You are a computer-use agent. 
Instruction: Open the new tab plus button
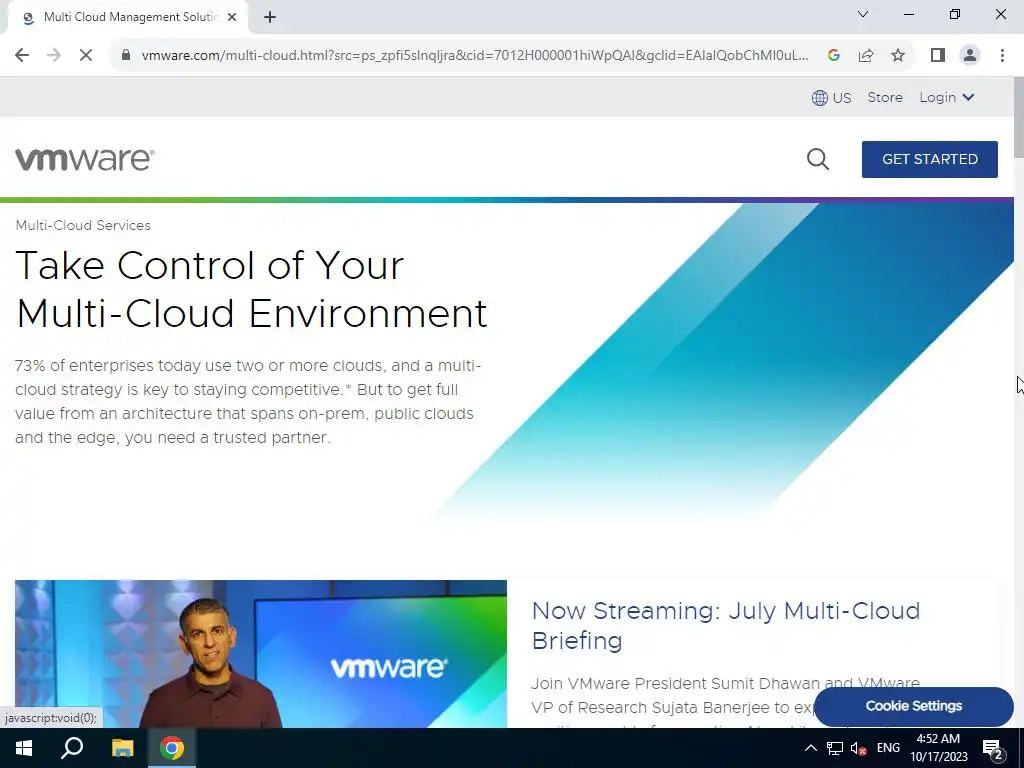(x=270, y=18)
